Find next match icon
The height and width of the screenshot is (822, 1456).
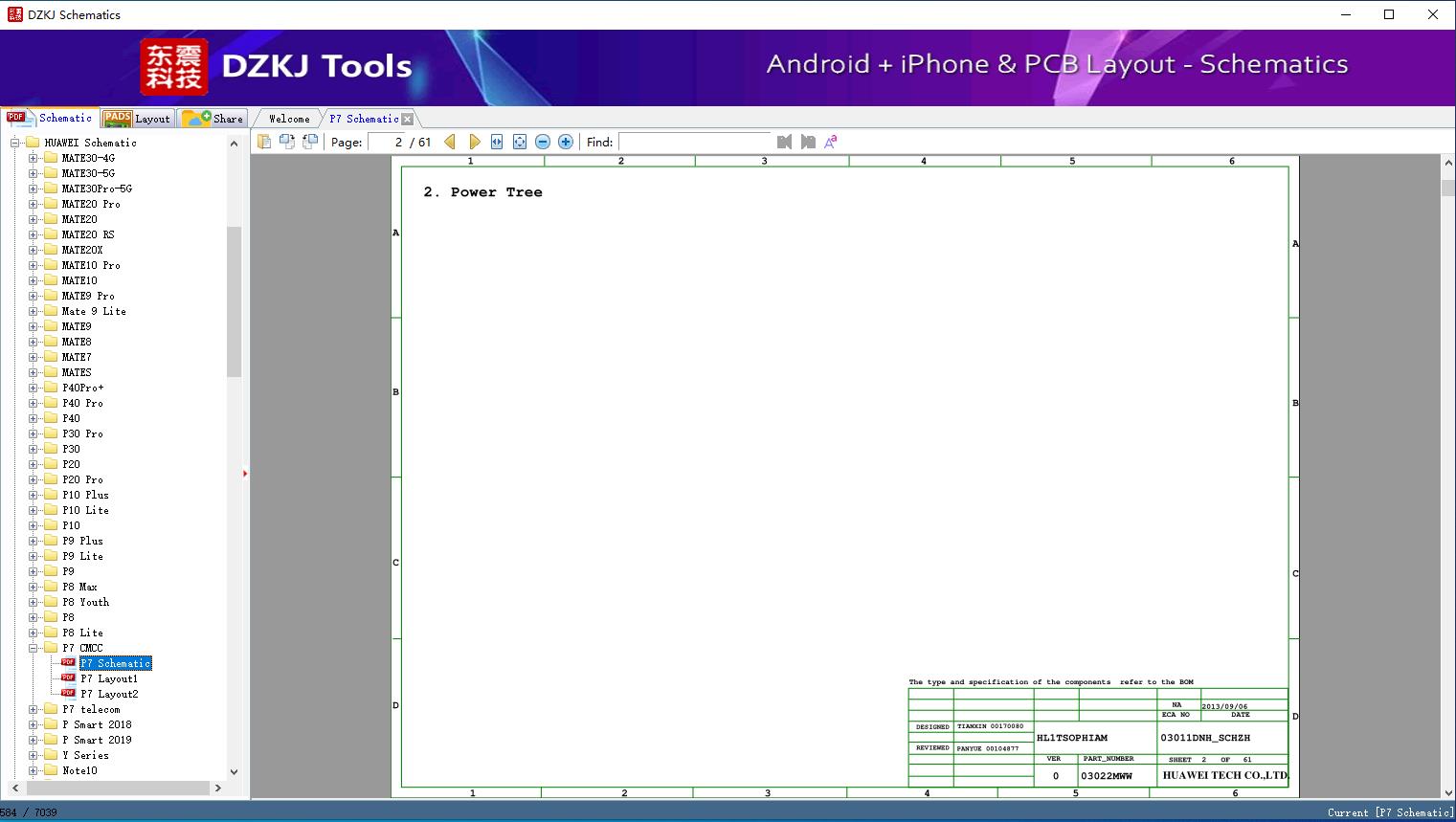click(x=808, y=142)
